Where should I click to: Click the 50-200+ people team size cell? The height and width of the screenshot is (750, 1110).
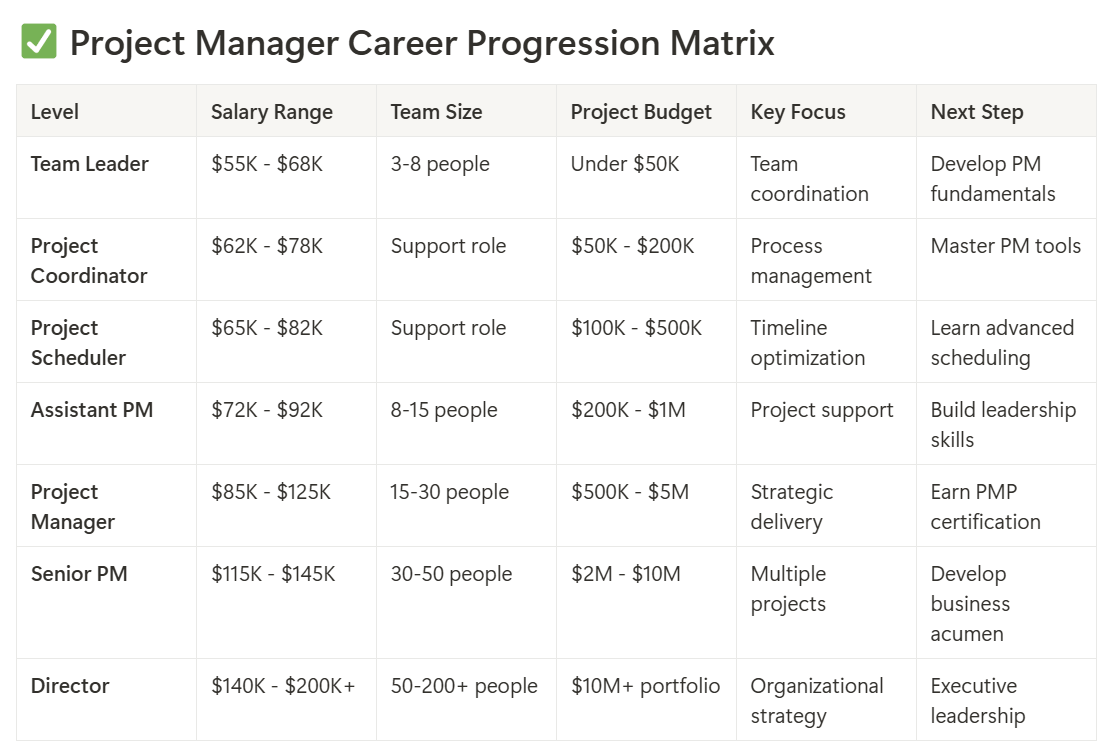464,686
